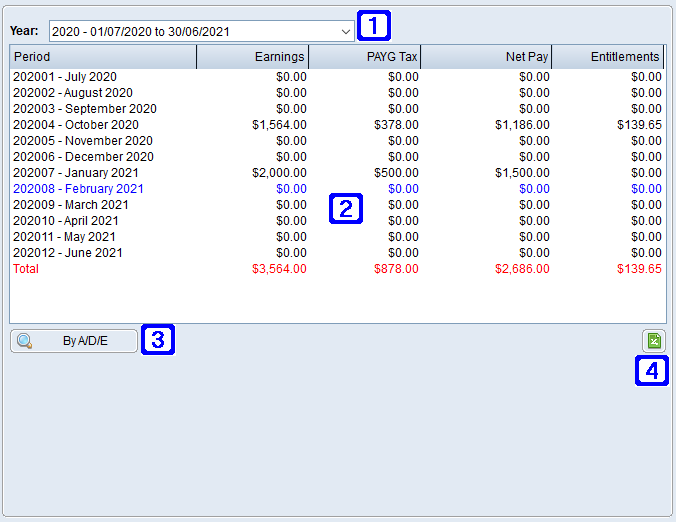Select the 202002 - August 2020 row
676x522 pixels.
pyautogui.click(x=338, y=93)
